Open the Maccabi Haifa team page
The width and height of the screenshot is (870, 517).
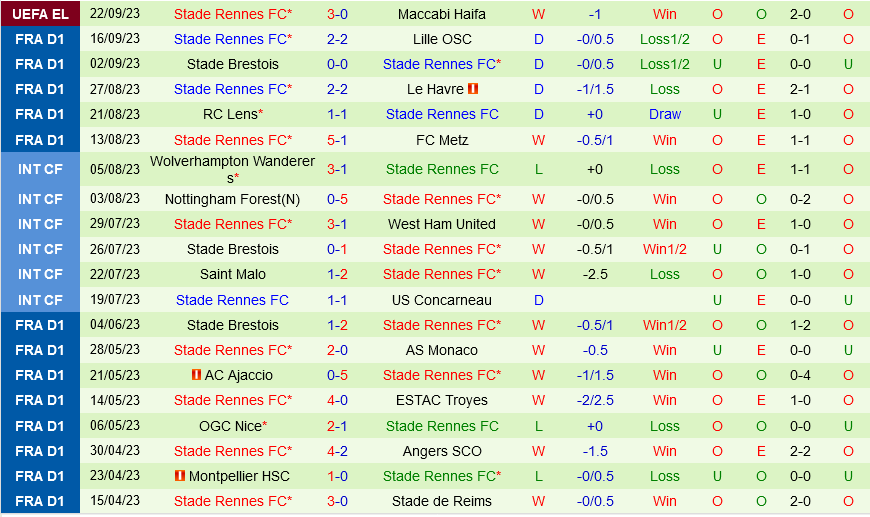click(x=441, y=14)
